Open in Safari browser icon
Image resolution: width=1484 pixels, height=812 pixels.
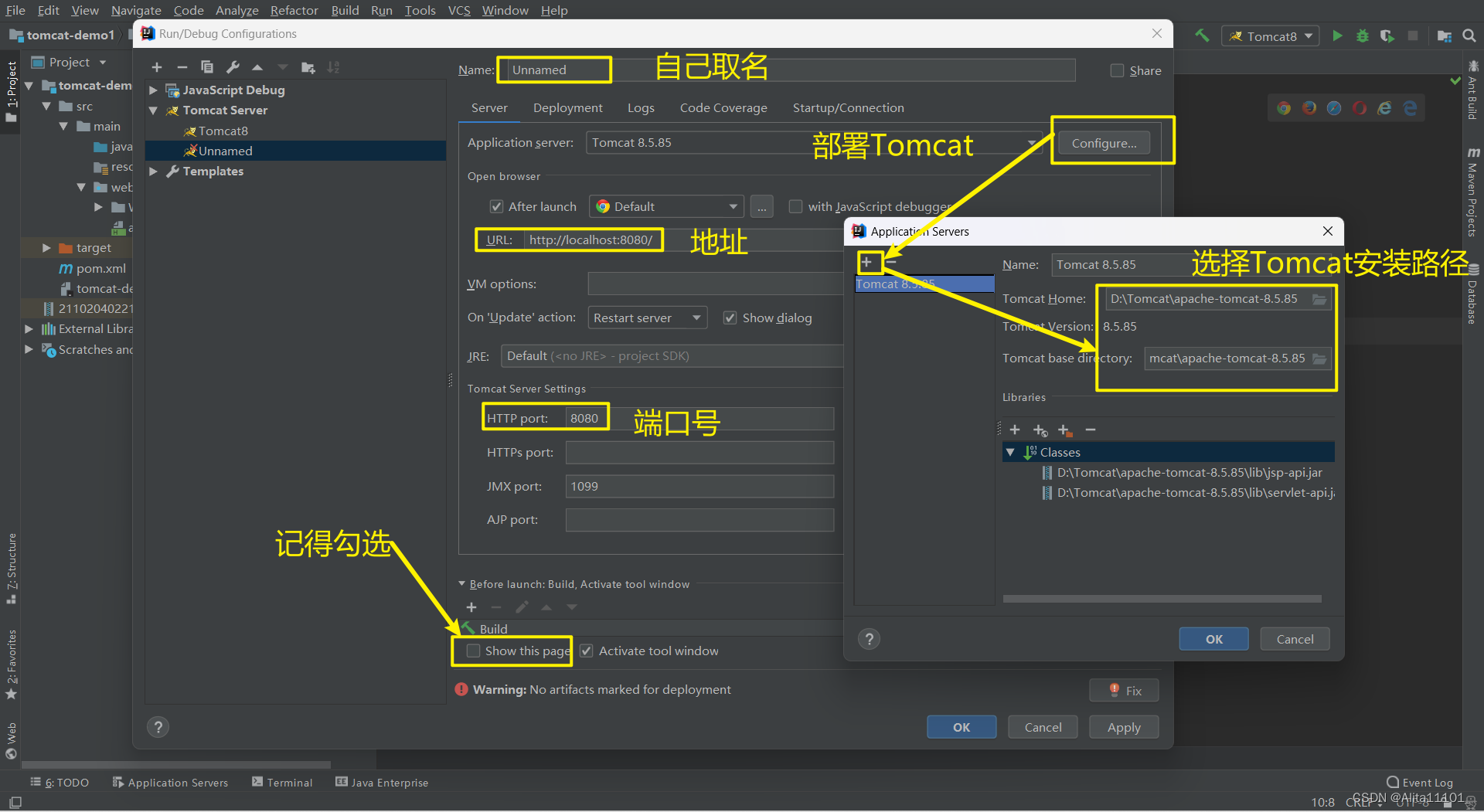click(x=1334, y=108)
